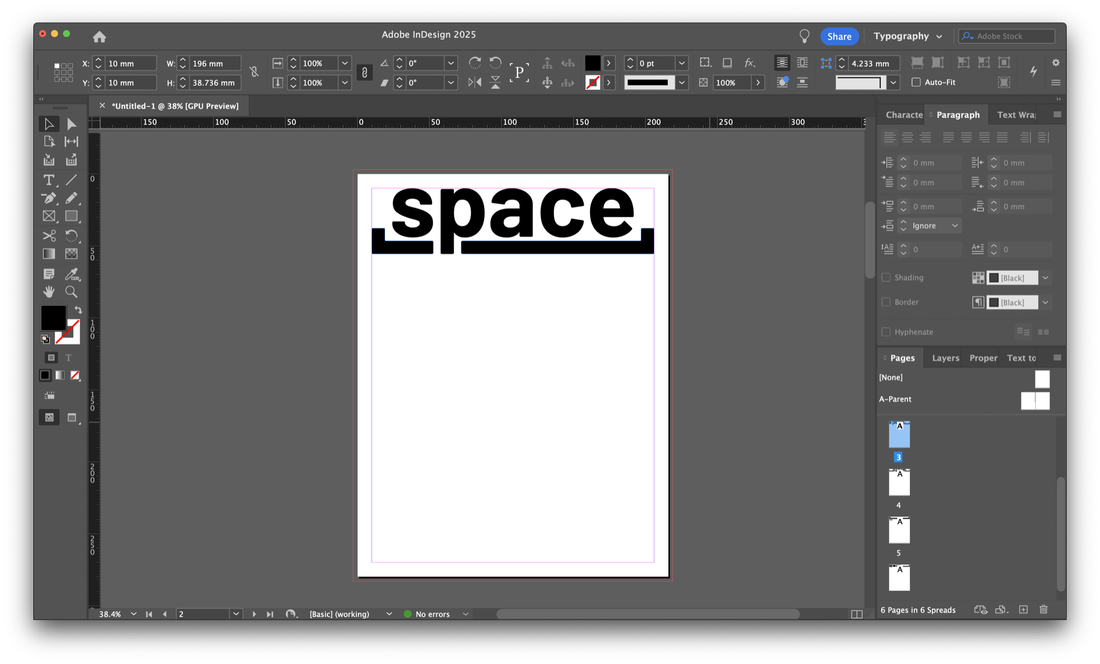Viewport: 1100px width, 664px height.
Task: Enable the Border checkbox
Action: pyautogui.click(x=886, y=302)
